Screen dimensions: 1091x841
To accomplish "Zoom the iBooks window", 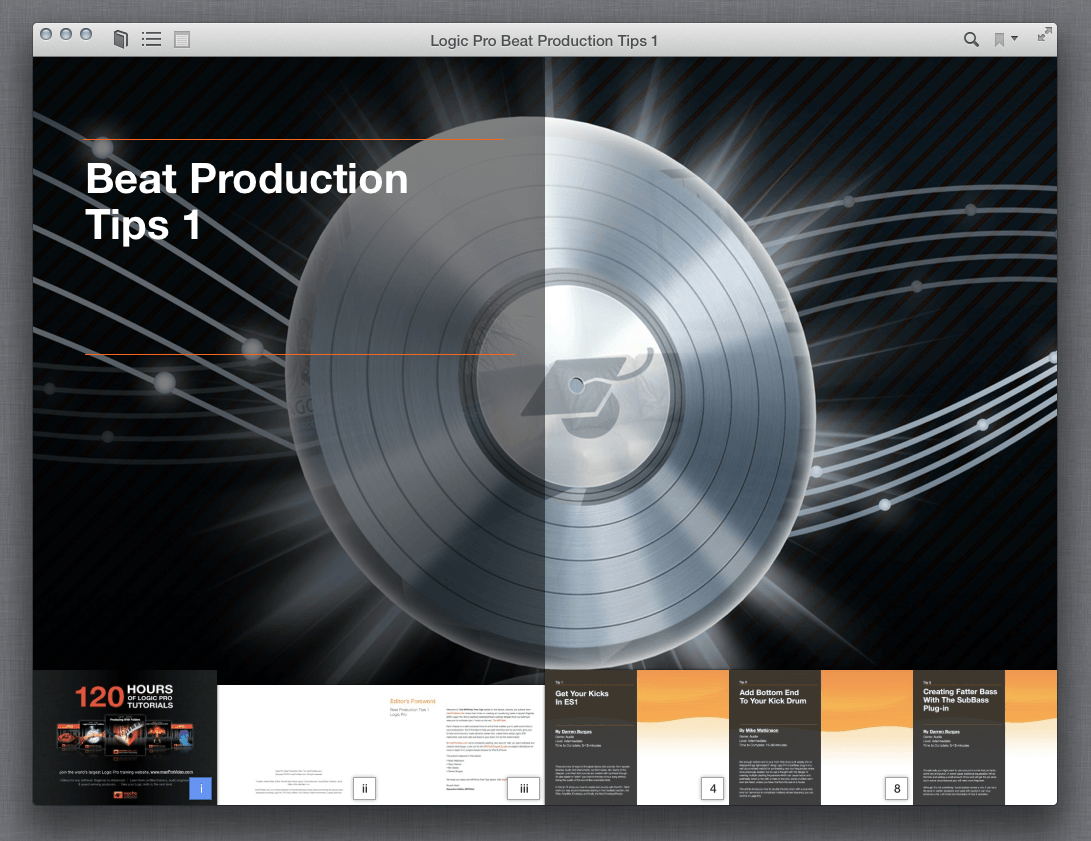I will click(86, 34).
